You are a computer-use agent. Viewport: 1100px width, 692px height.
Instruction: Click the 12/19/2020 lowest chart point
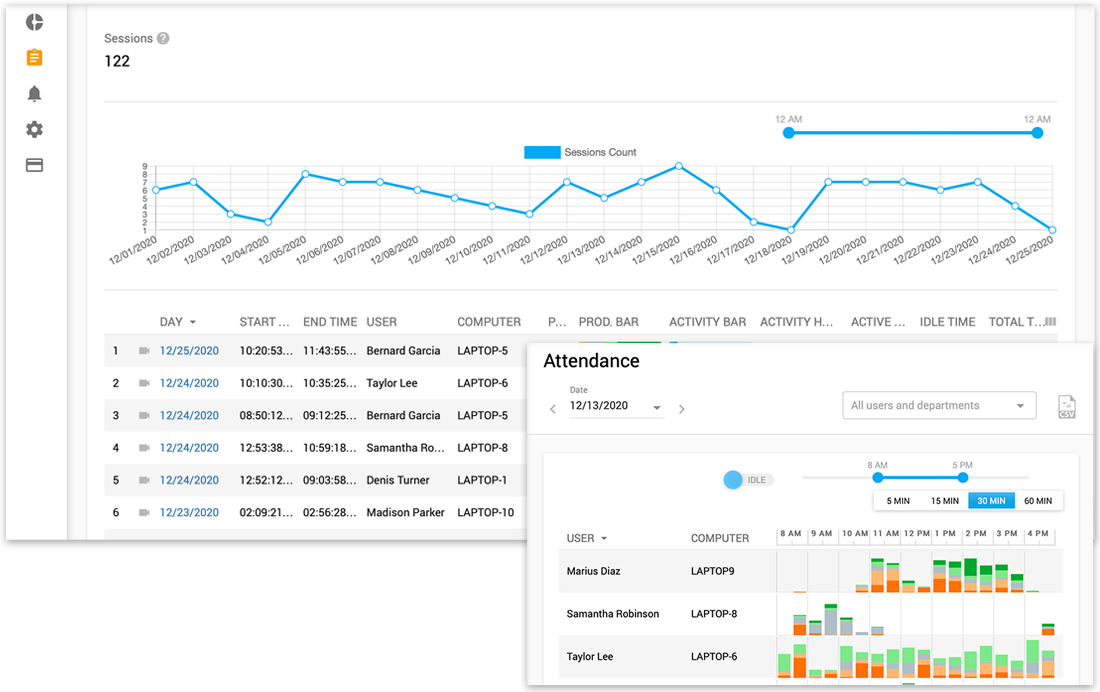pos(791,229)
